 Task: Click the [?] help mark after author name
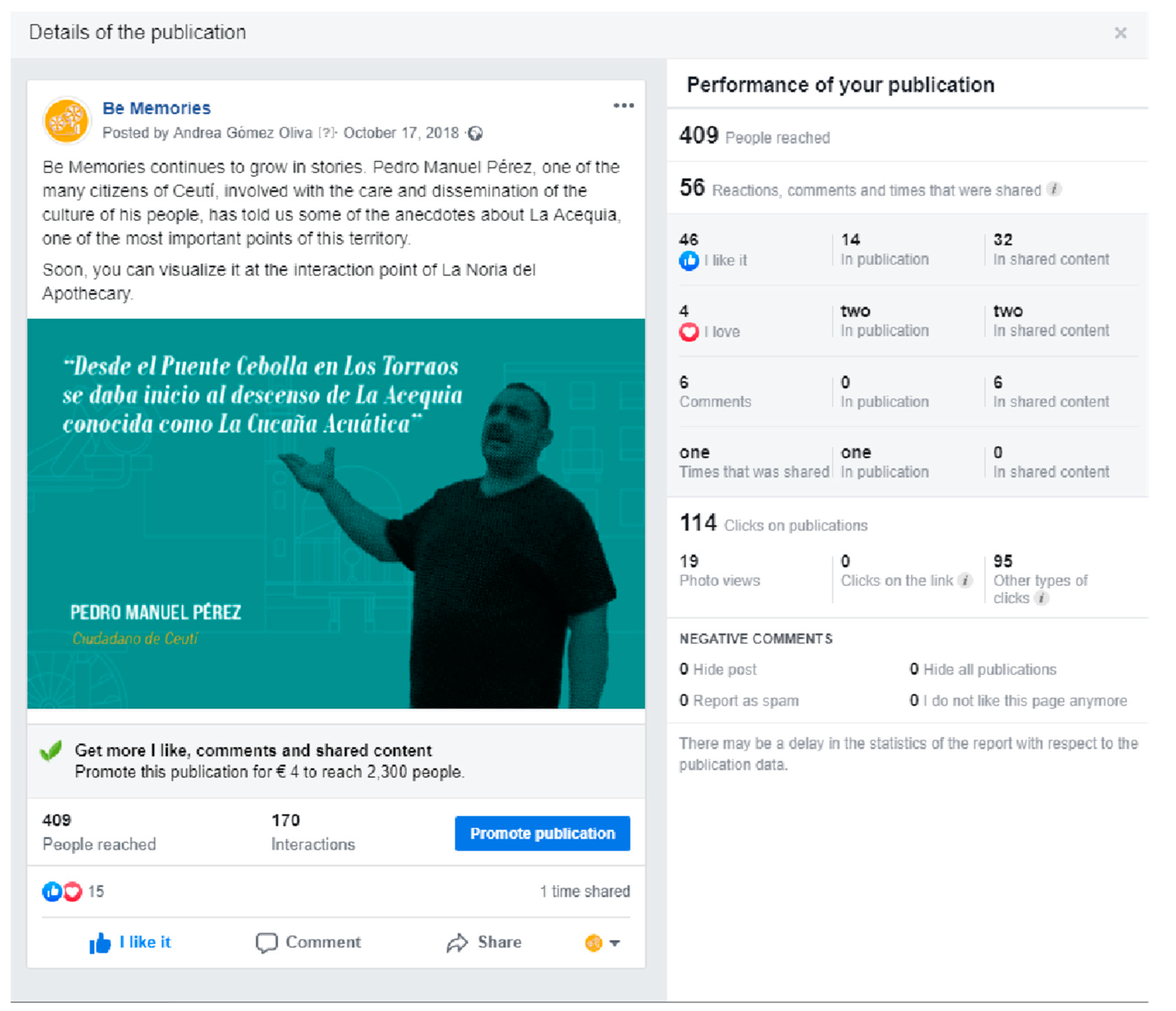point(327,133)
